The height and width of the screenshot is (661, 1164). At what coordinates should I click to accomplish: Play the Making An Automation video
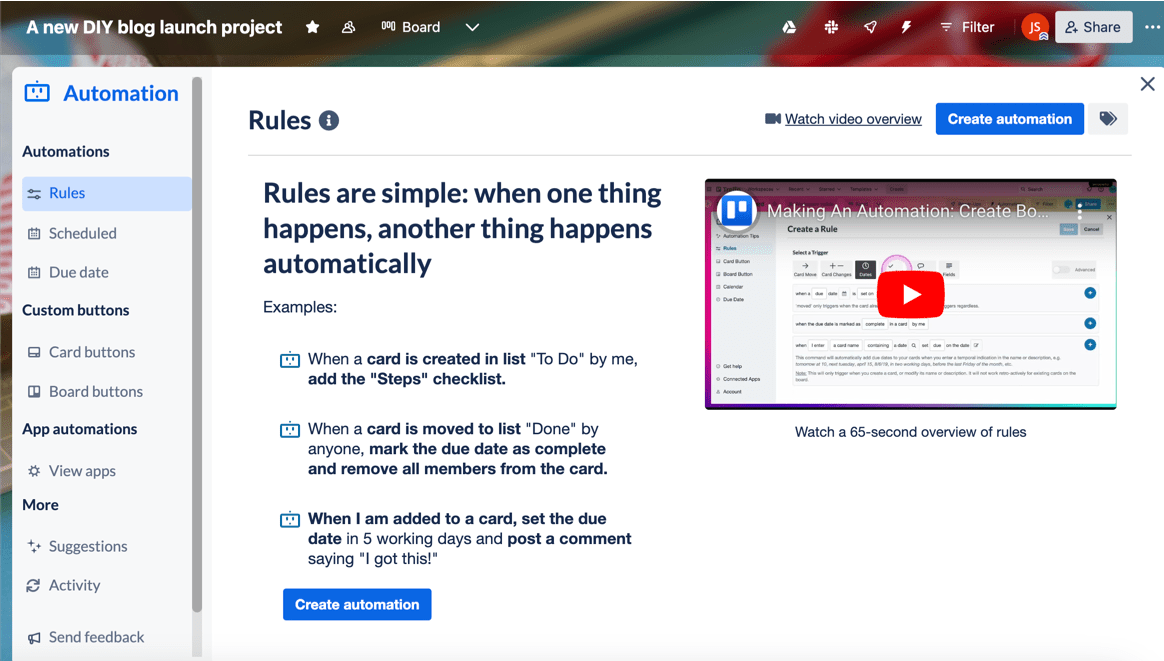910,294
